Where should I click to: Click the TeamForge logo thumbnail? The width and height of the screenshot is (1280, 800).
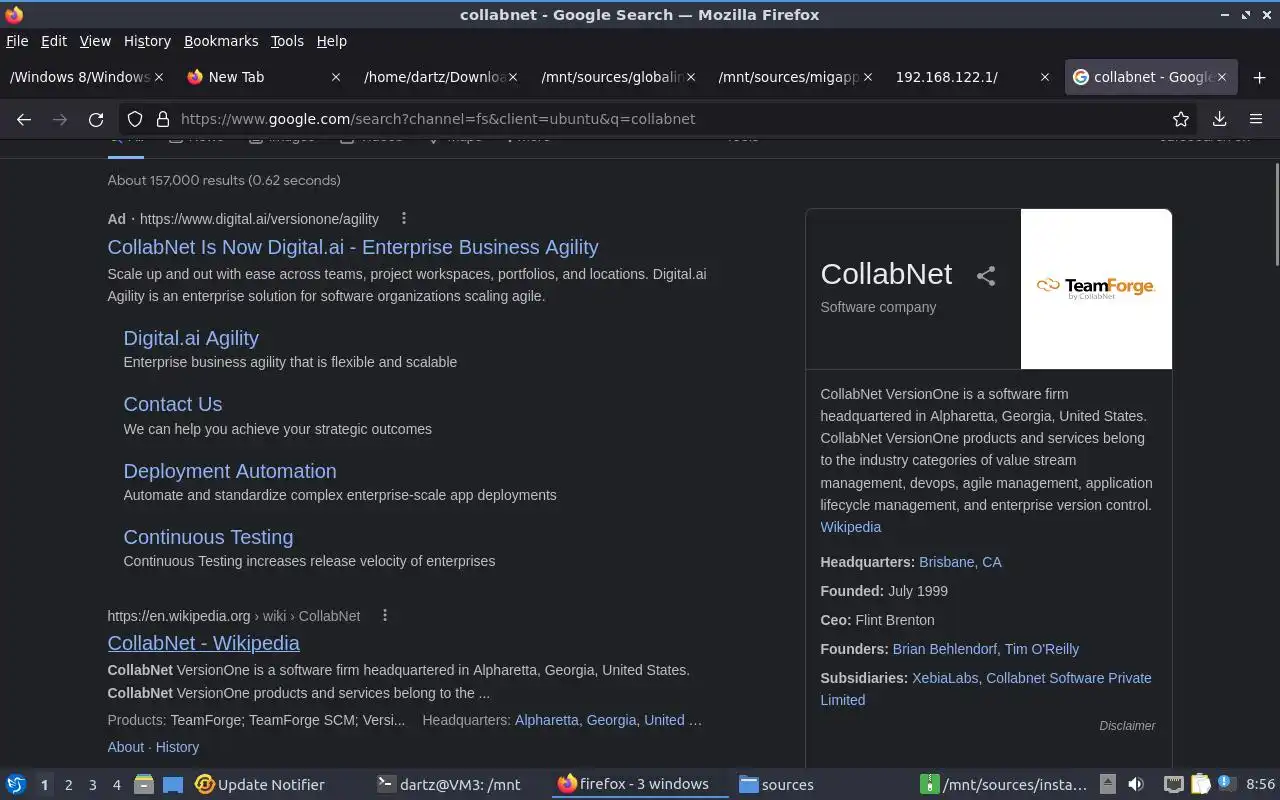[x=1096, y=289]
